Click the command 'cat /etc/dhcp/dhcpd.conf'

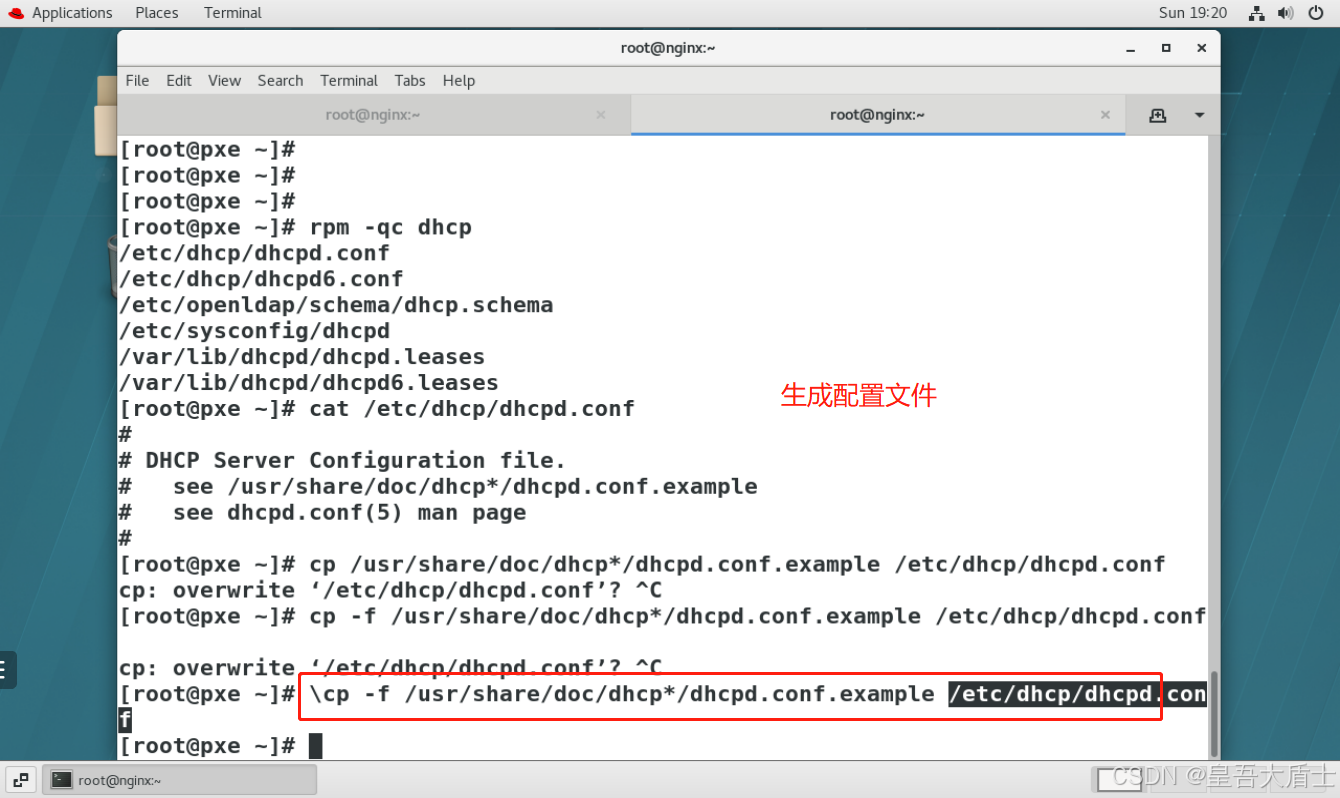point(472,409)
